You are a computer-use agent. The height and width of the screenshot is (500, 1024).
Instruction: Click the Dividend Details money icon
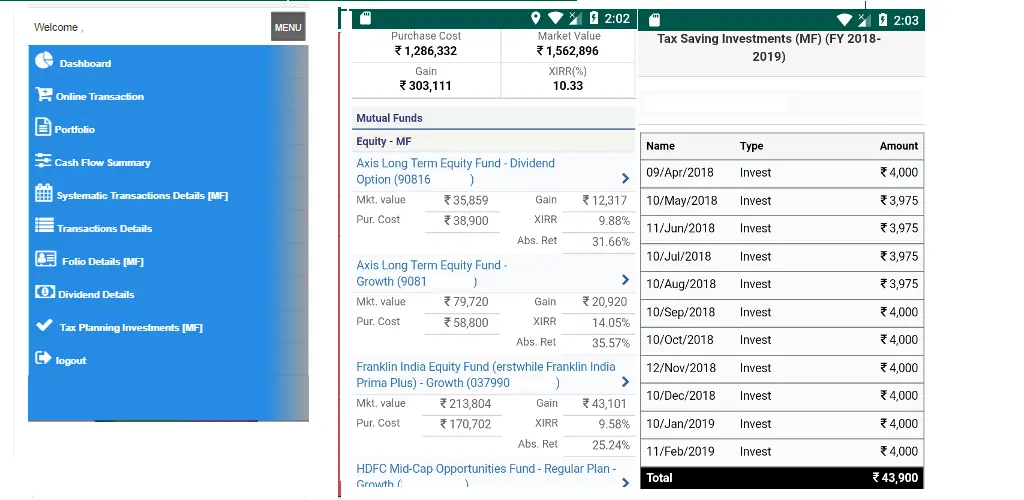(45, 292)
